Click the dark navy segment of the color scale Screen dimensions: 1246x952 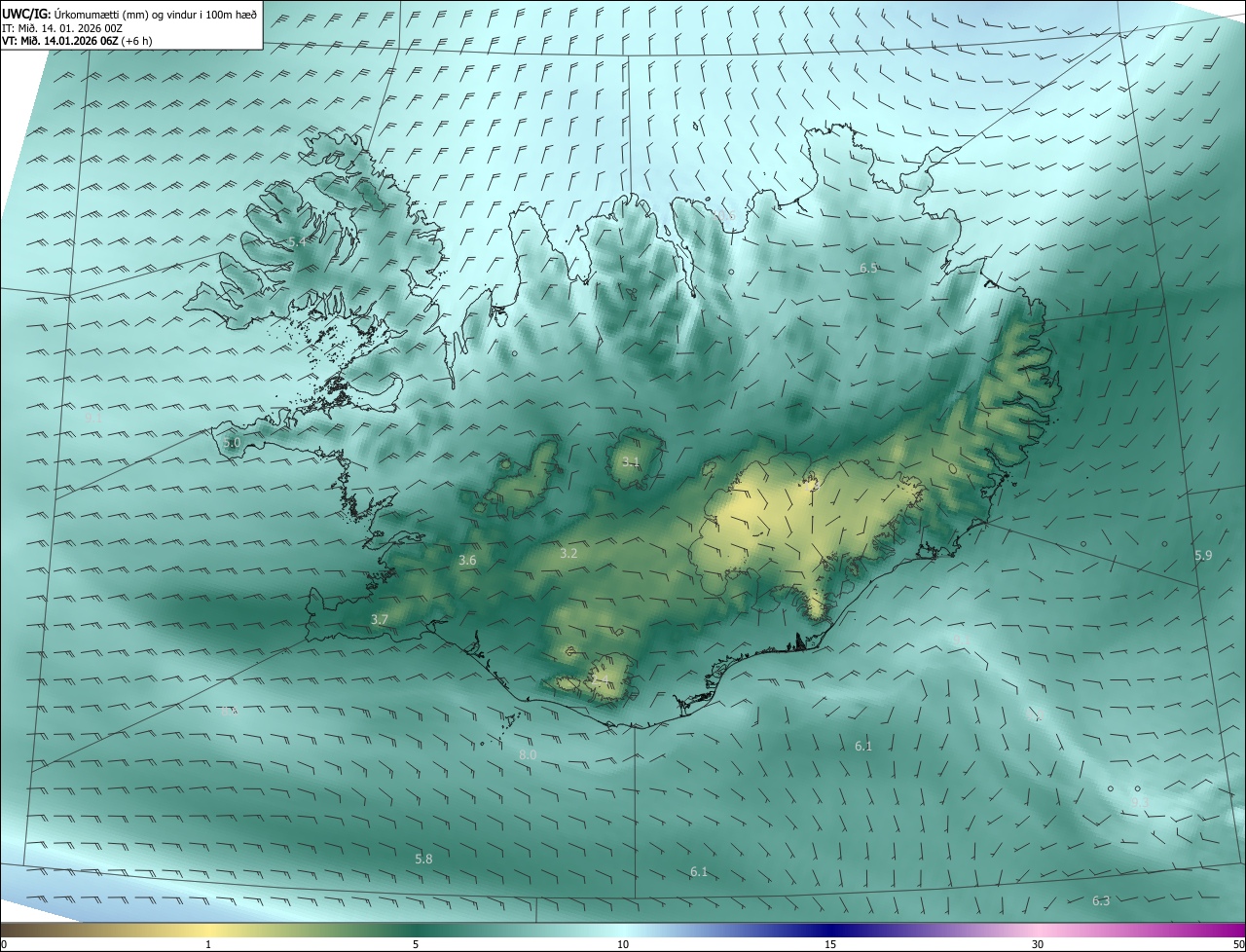[x=830, y=930]
